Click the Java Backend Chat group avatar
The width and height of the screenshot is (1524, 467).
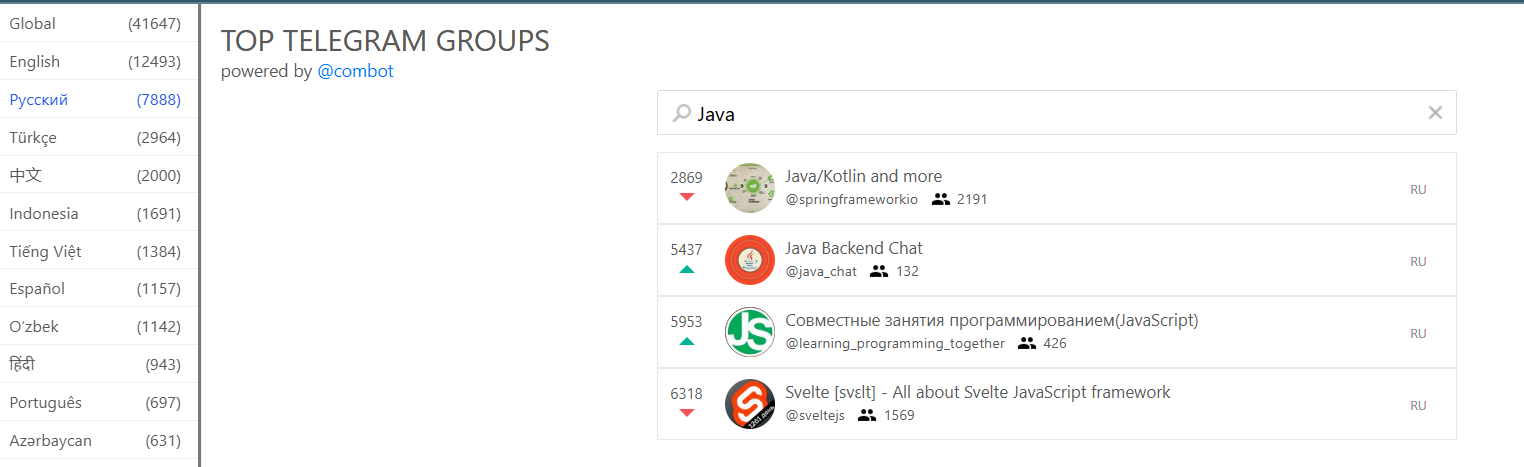pos(749,260)
